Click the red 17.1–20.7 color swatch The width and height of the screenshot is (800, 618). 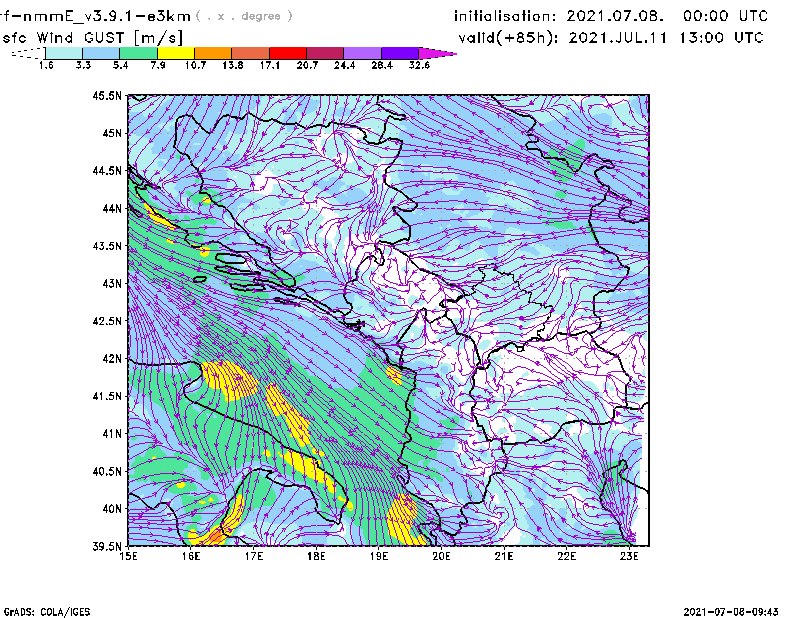pyautogui.click(x=288, y=53)
